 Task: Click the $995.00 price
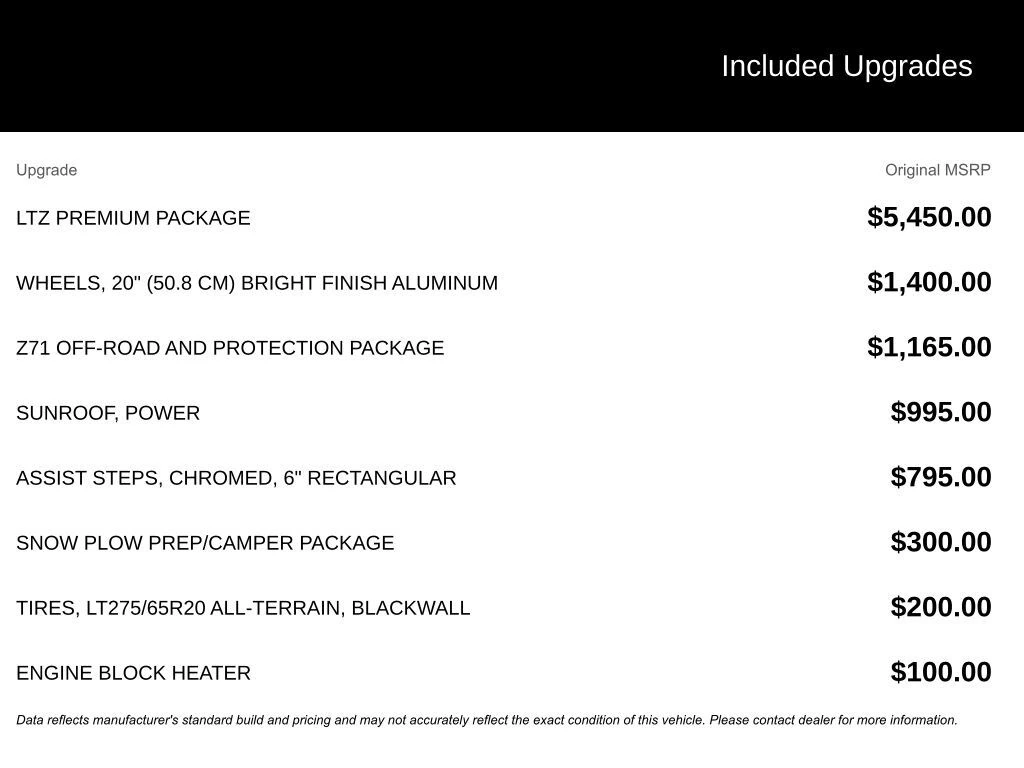[x=941, y=412]
